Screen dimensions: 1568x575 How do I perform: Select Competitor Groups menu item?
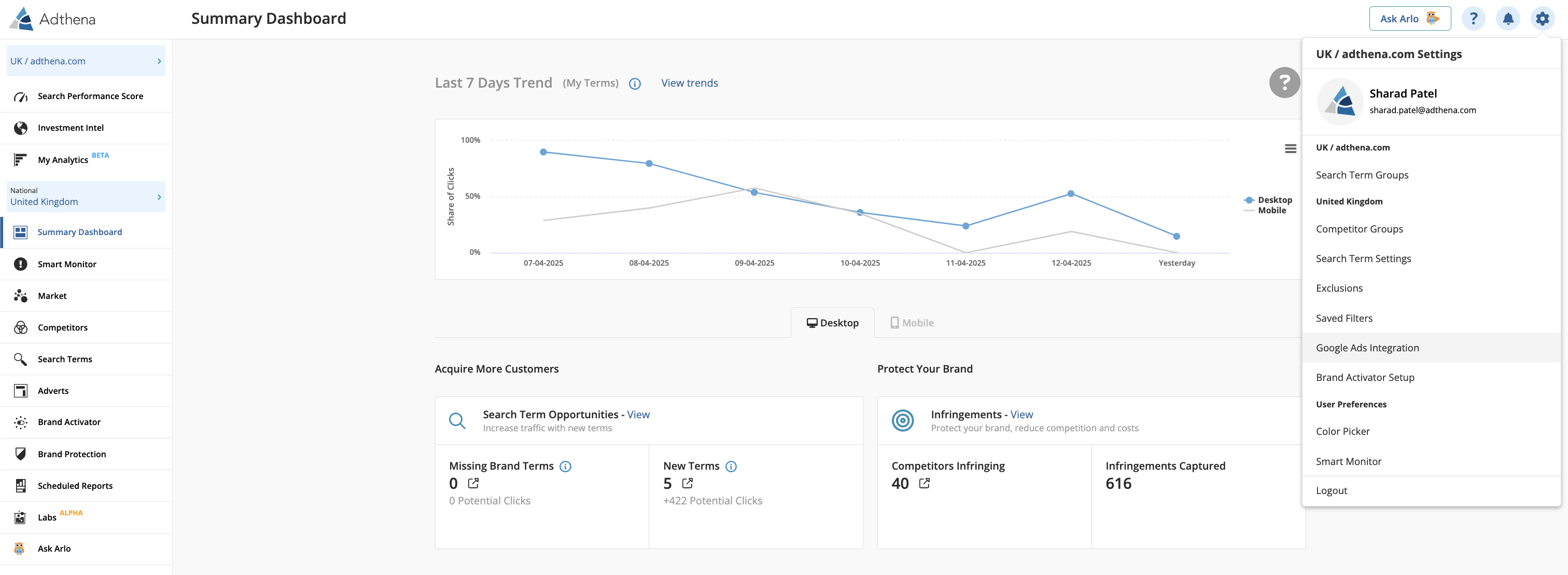click(1431, 229)
